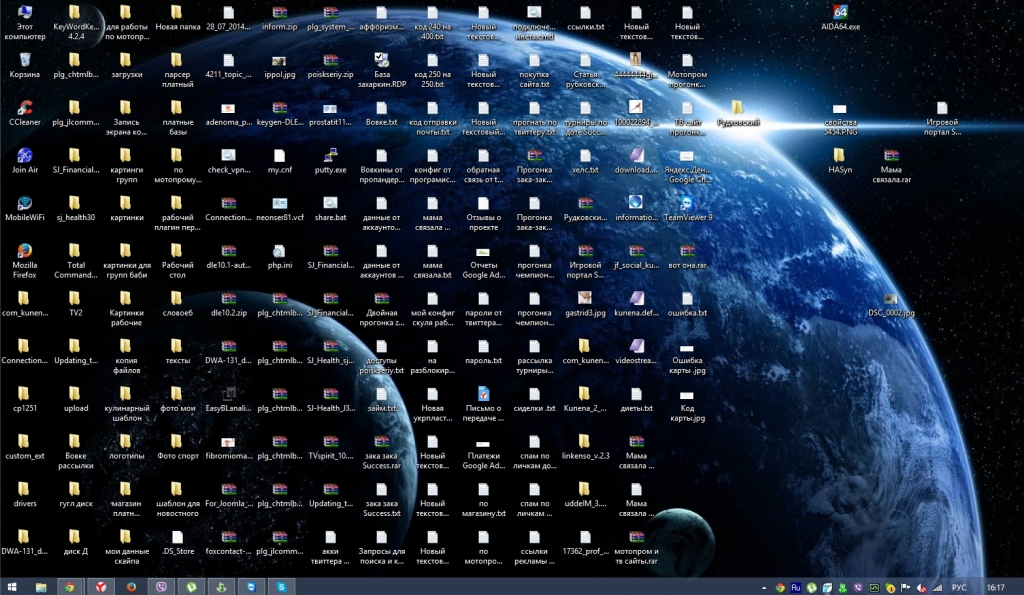Select the putty.exe desktop icon
The image size is (1024, 595).
330,157
